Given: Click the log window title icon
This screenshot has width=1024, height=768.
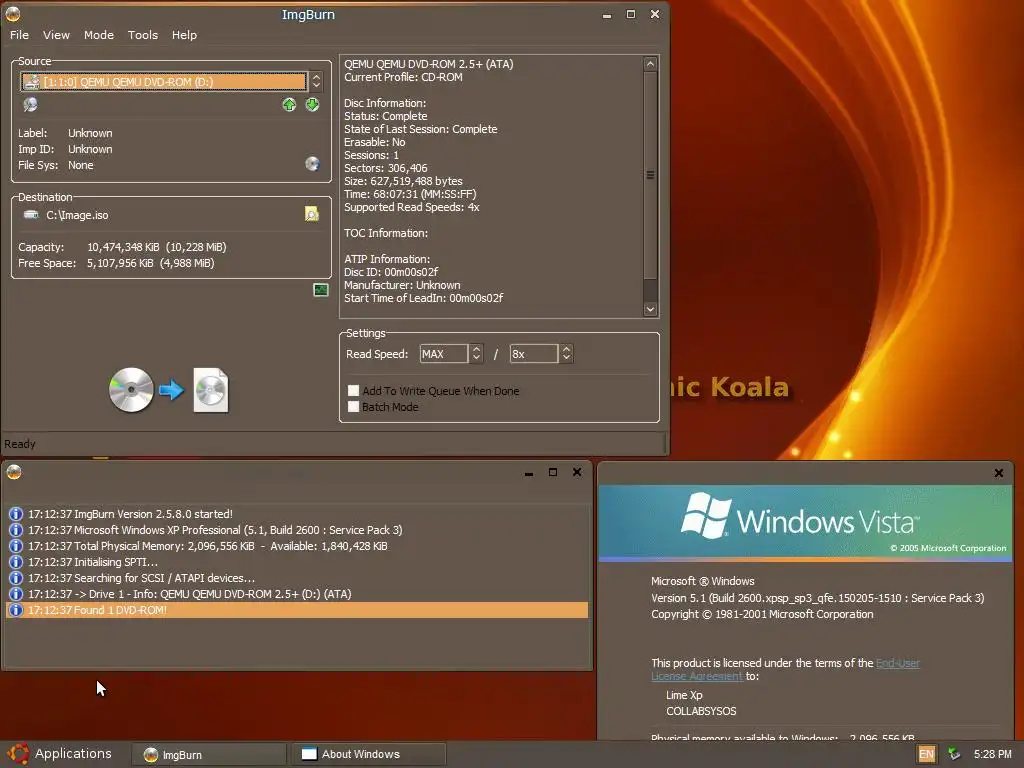Looking at the screenshot, I should coord(14,472).
